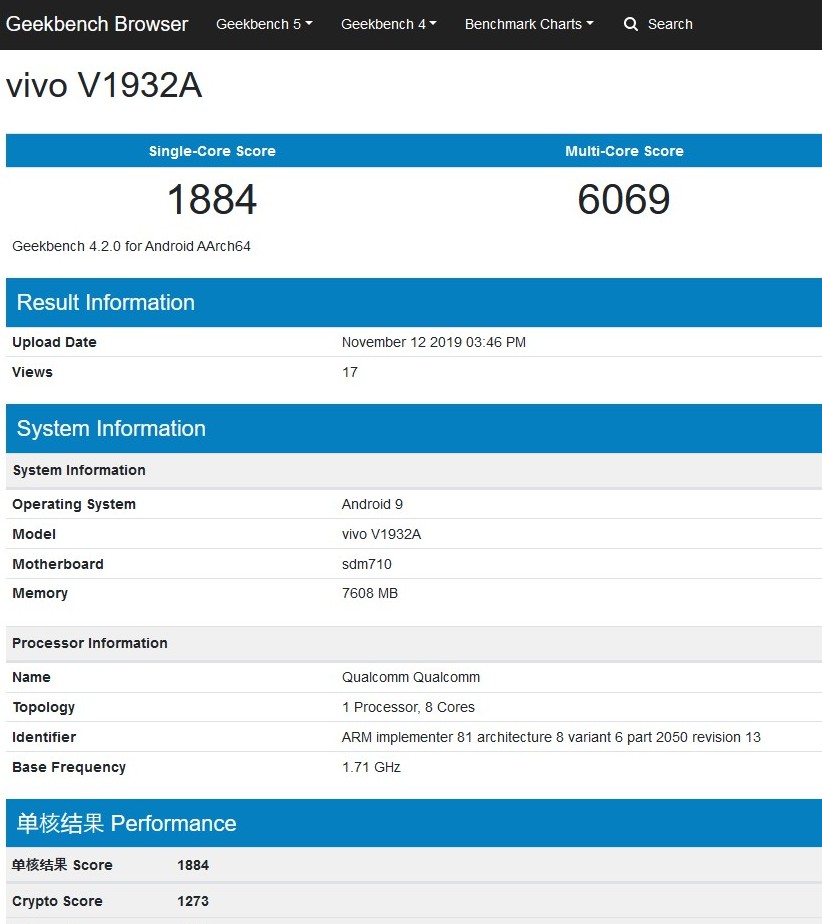Expand the Geekbench 5 dropdown menu
Screen dimensions: 822x924
pos(264,24)
